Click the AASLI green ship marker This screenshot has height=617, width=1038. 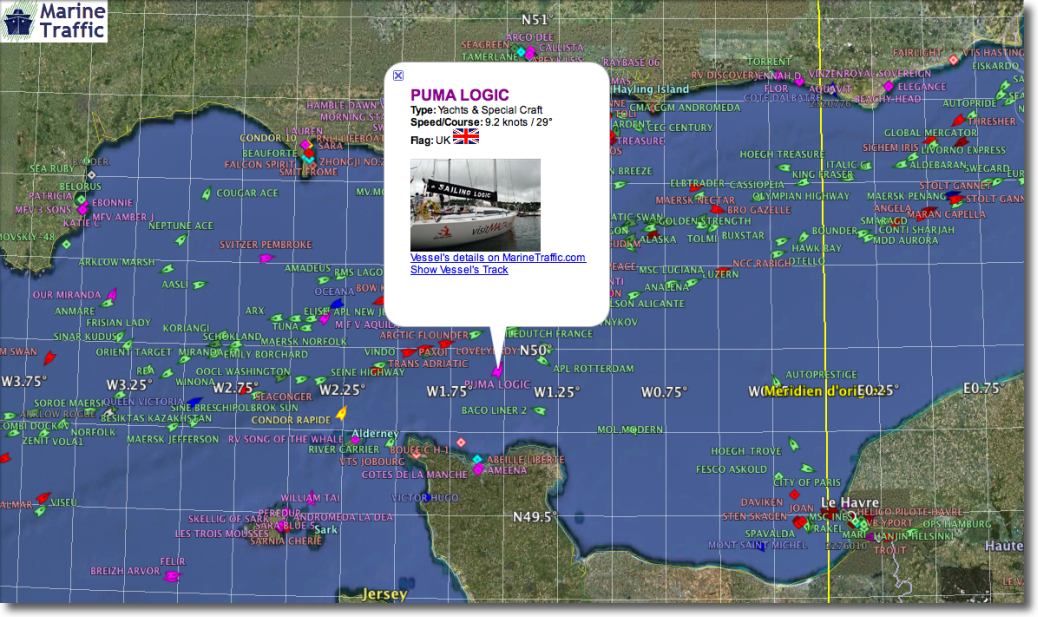point(199,285)
